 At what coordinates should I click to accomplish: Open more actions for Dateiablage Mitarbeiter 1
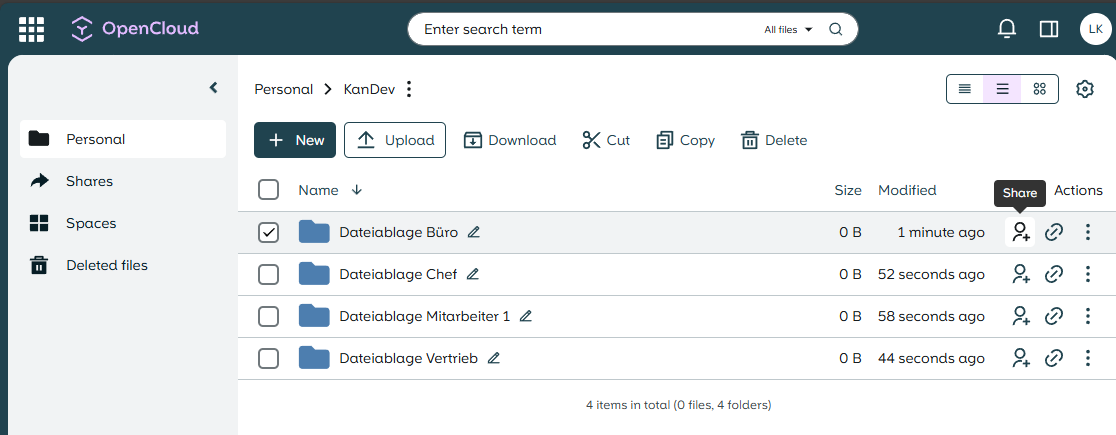tap(1088, 316)
